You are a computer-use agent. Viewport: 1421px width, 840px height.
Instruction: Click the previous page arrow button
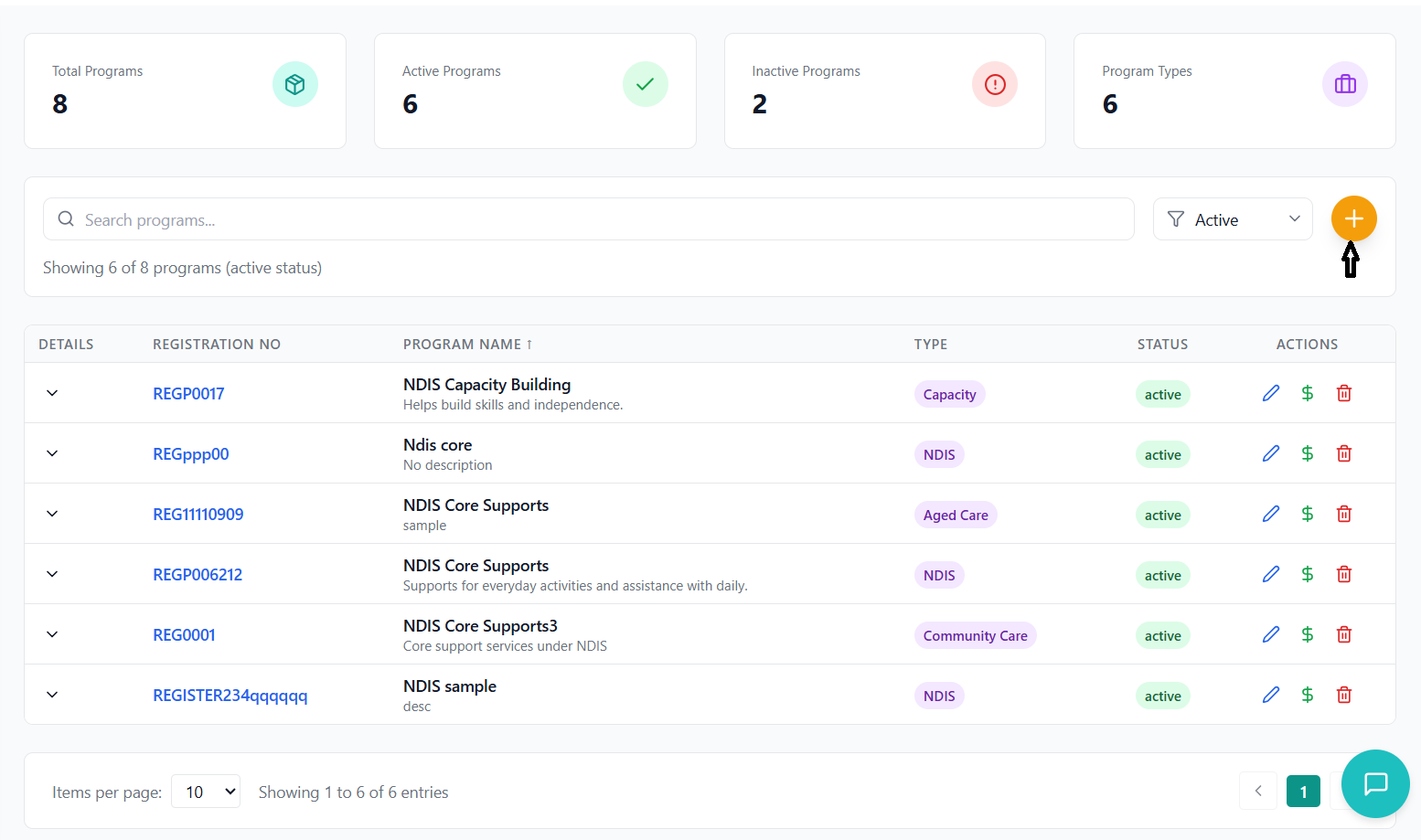click(1257, 792)
